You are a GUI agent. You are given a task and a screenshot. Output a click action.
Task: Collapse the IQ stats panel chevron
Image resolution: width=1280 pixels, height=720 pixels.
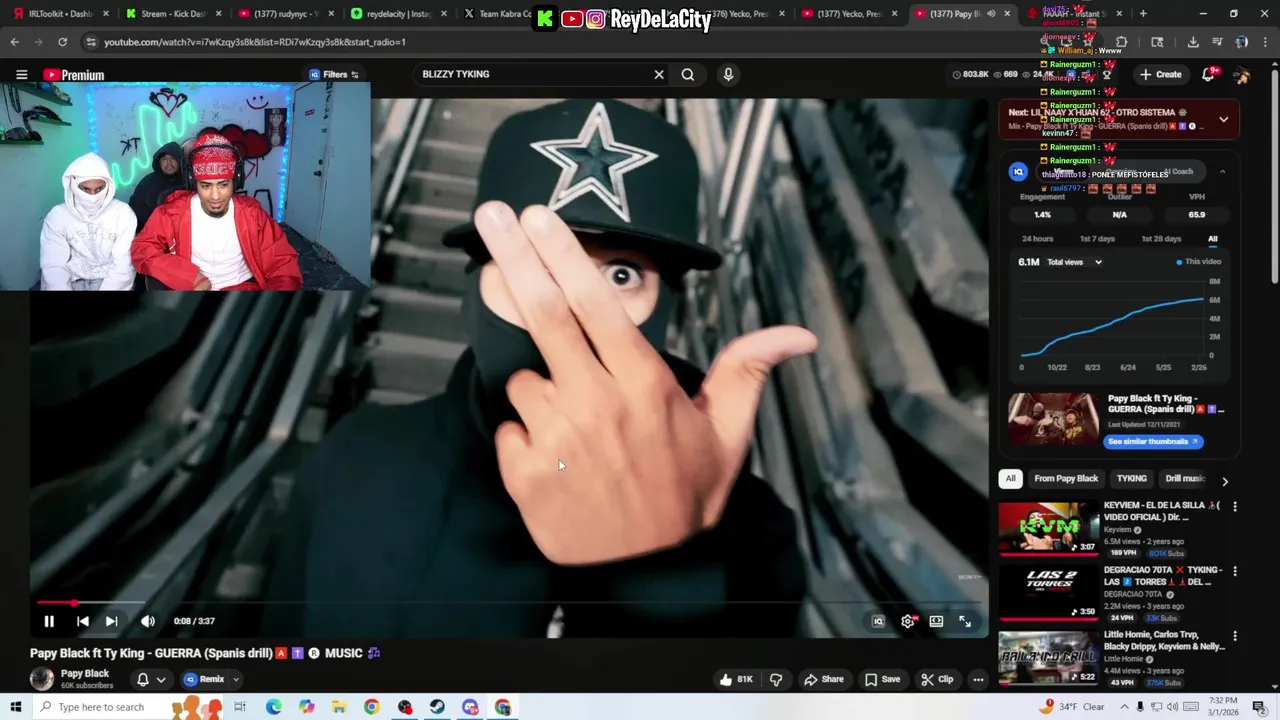[1222, 172]
